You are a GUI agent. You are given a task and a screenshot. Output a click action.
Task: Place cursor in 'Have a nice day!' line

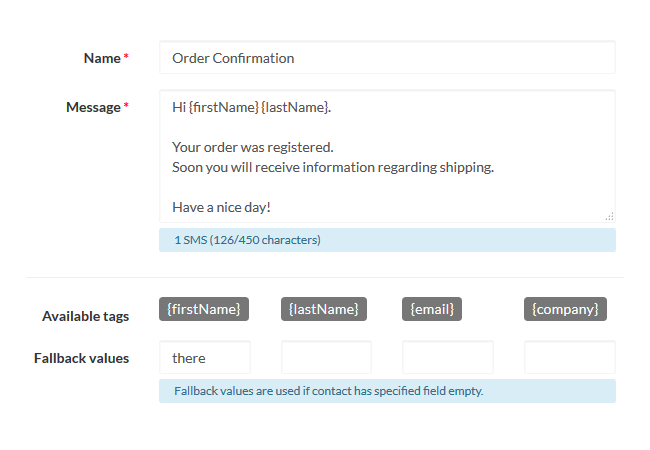(x=222, y=207)
